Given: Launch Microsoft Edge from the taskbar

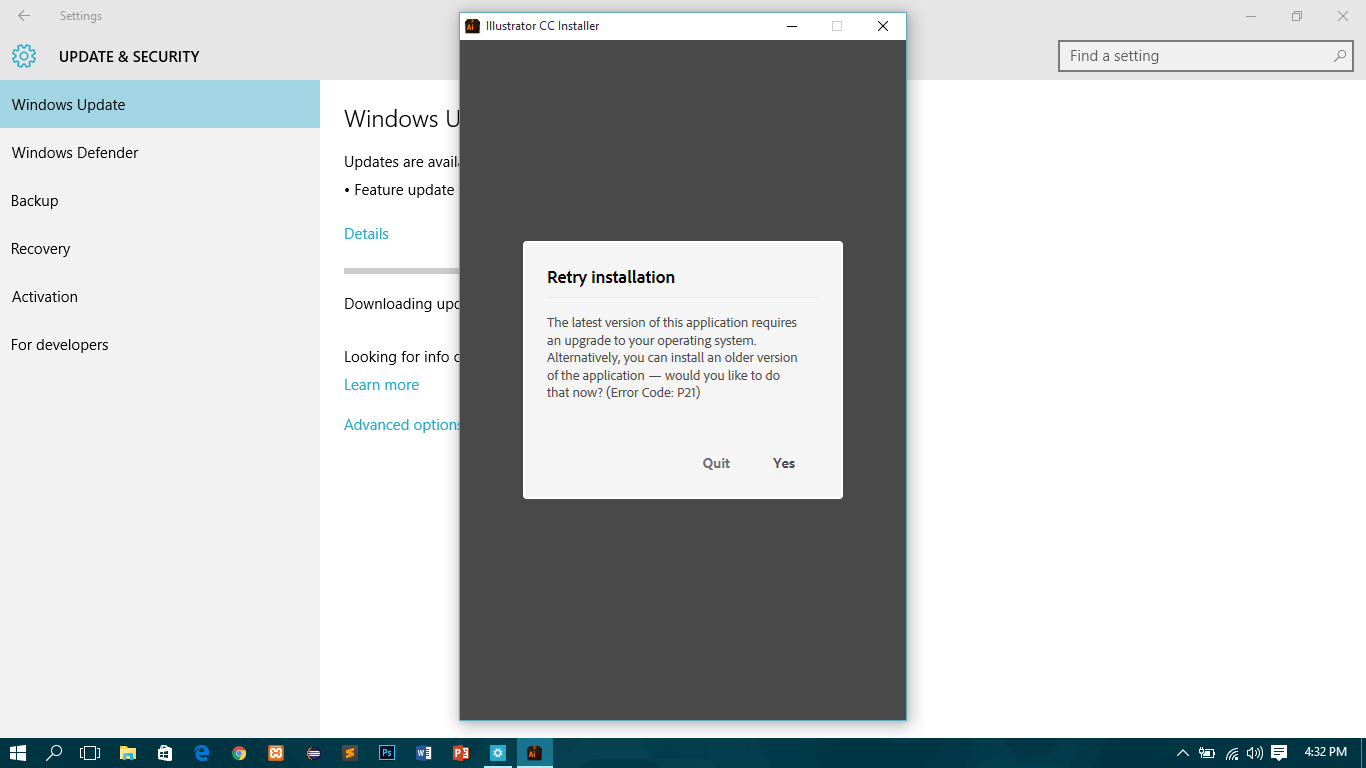Looking at the screenshot, I should (x=202, y=753).
